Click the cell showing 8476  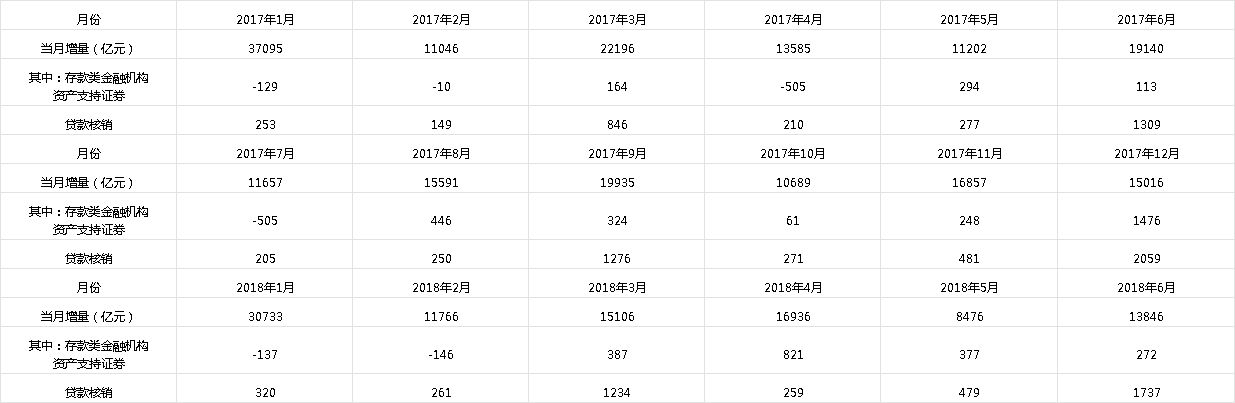969,317
